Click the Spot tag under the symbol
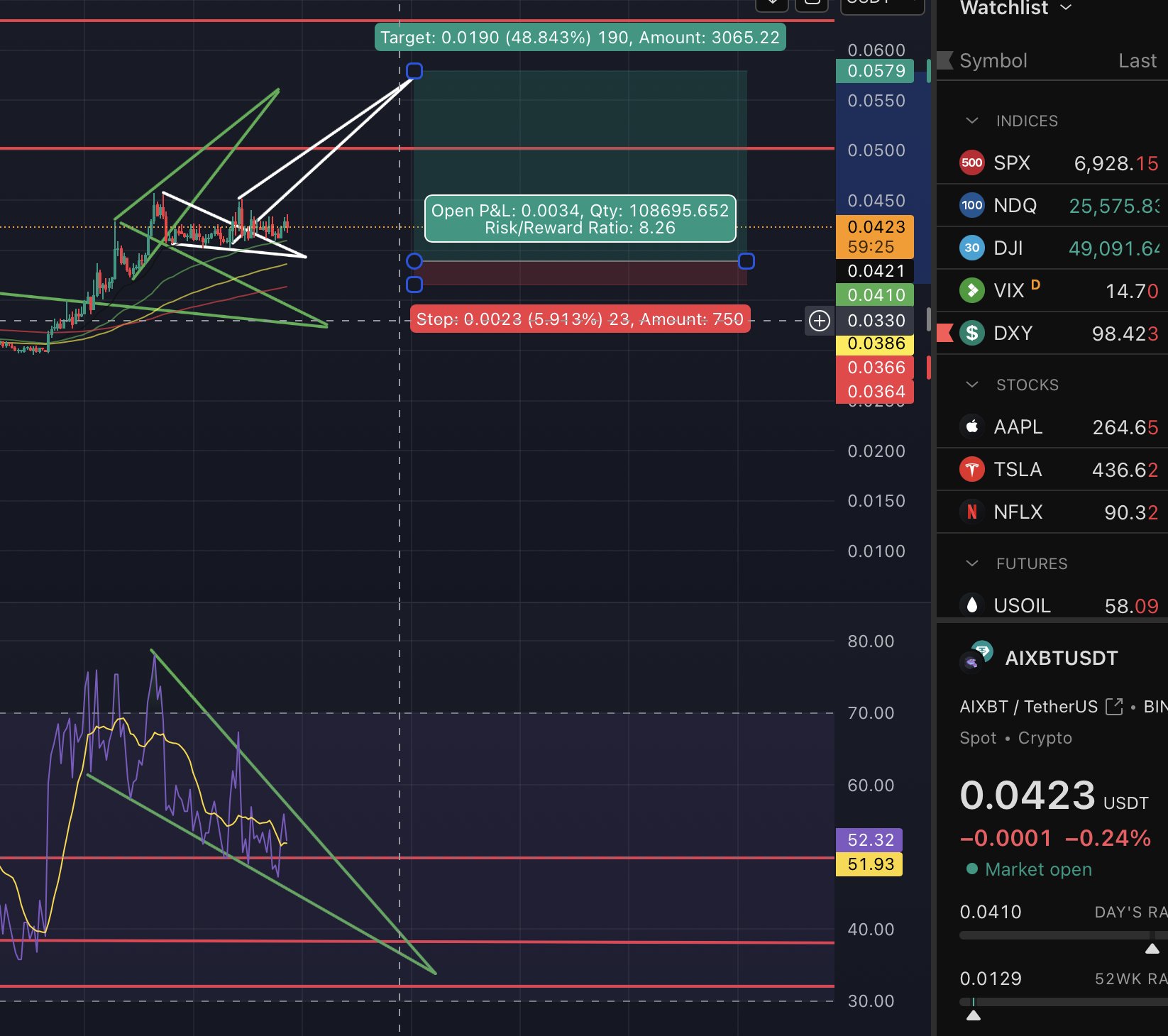The width and height of the screenshot is (1168, 1036). pyautogui.click(x=978, y=738)
